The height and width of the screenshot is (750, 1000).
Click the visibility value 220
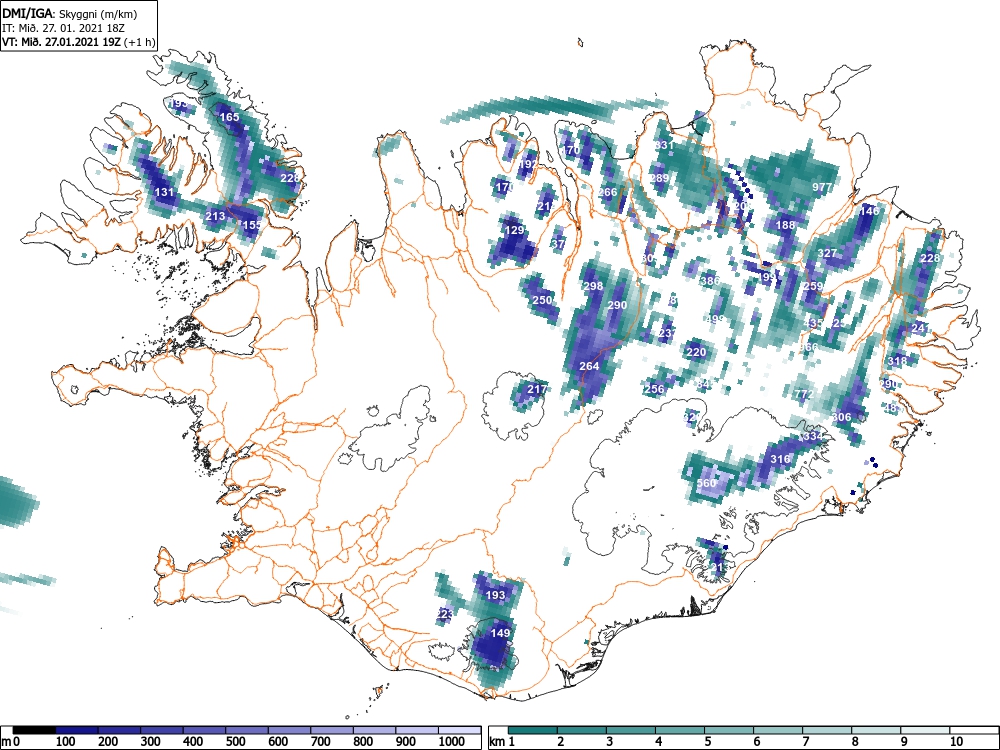(x=696, y=352)
